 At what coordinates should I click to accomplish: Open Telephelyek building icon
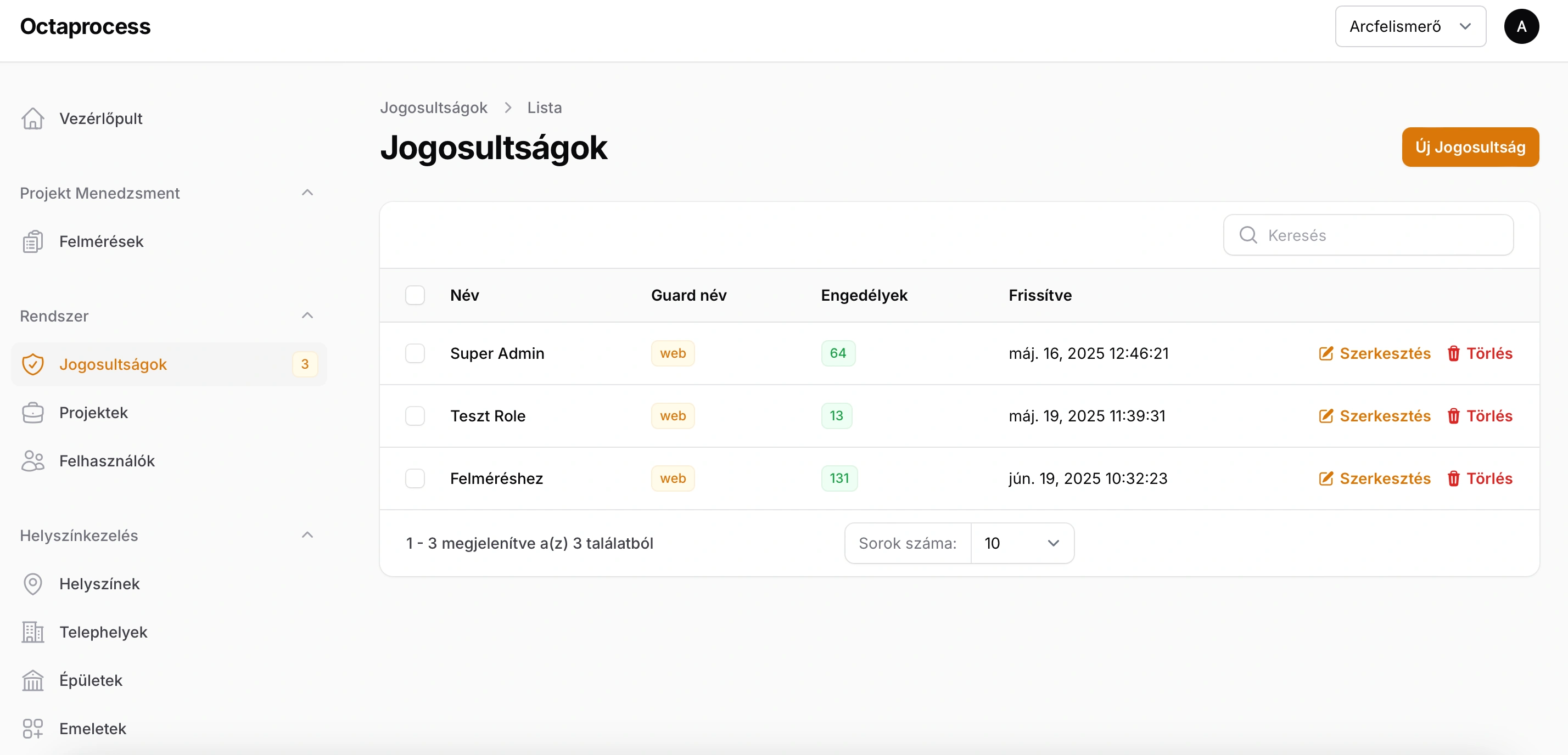(33, 632)
